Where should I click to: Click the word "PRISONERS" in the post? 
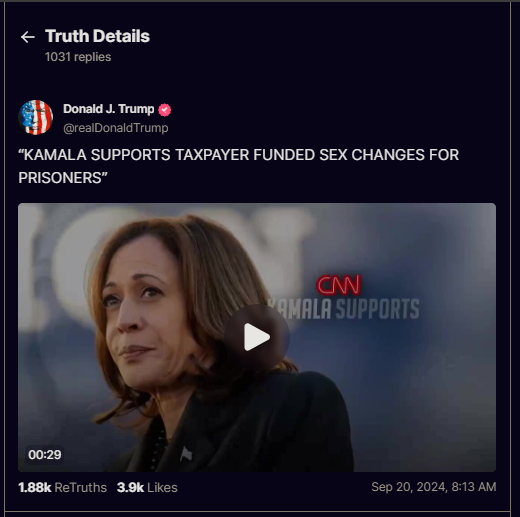(x=60, y=178)
